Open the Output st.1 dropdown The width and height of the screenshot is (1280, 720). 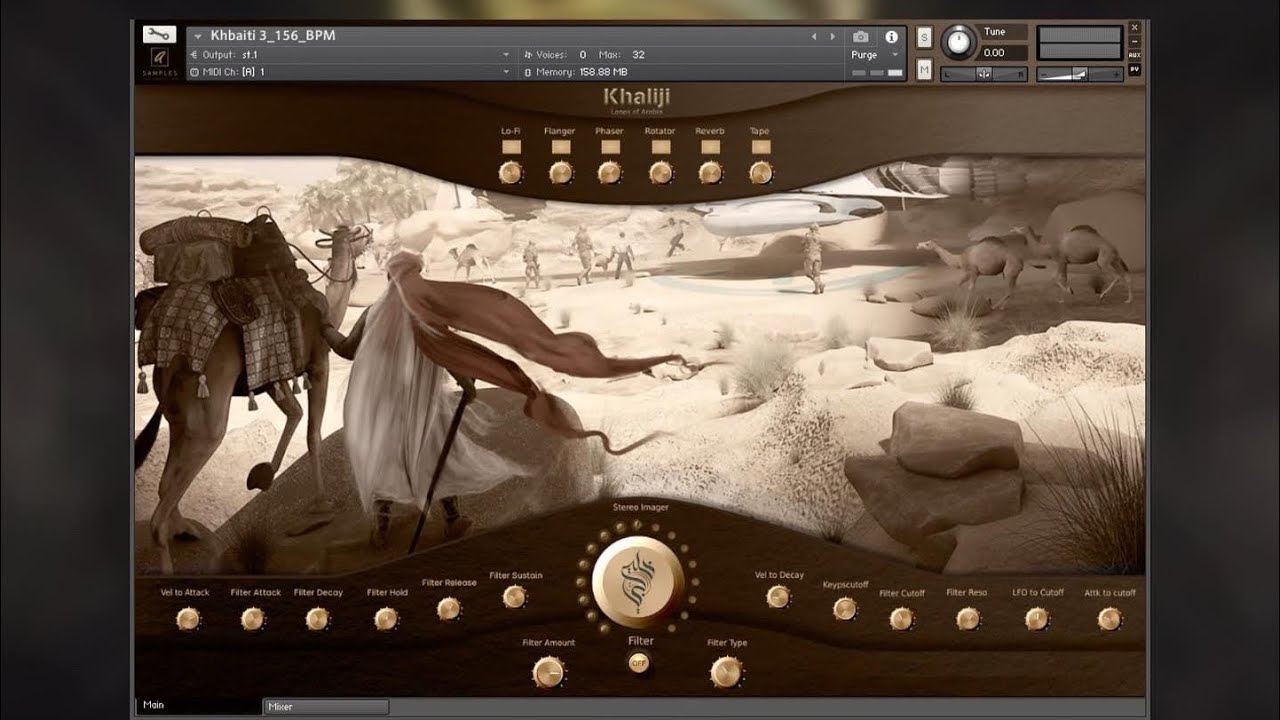pos(350,54)
